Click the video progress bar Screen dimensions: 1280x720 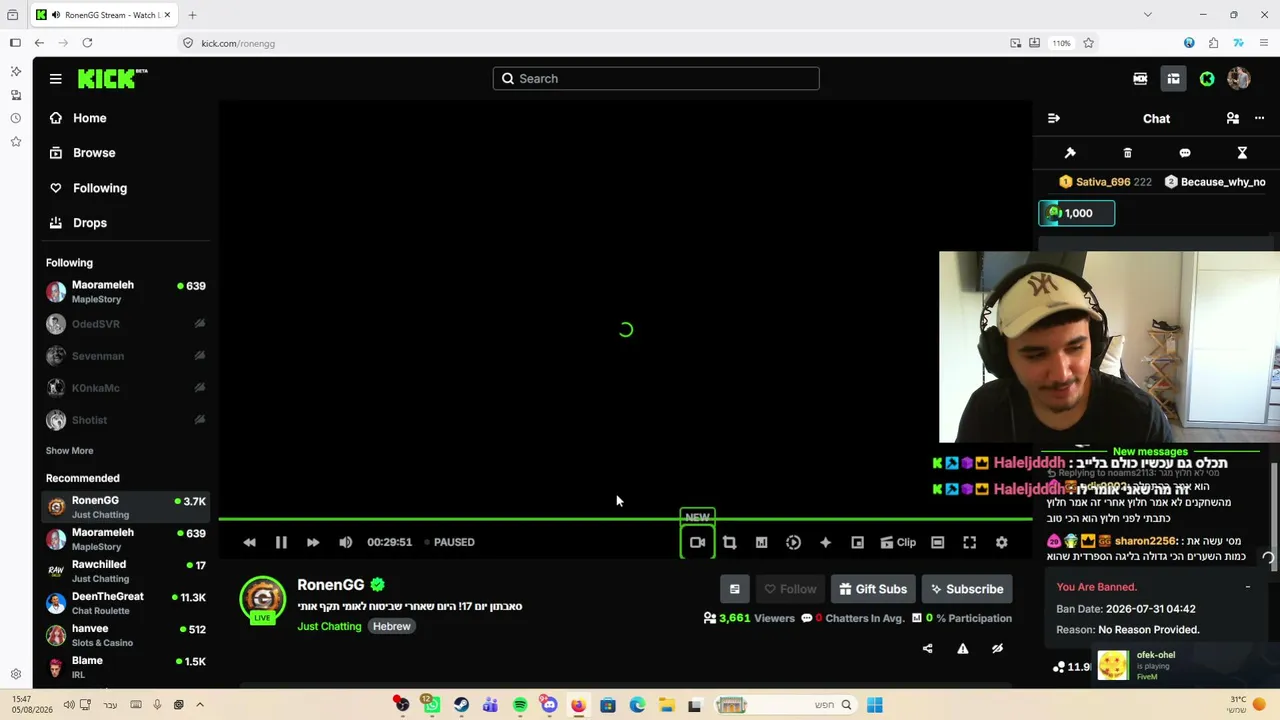point(625,519)
